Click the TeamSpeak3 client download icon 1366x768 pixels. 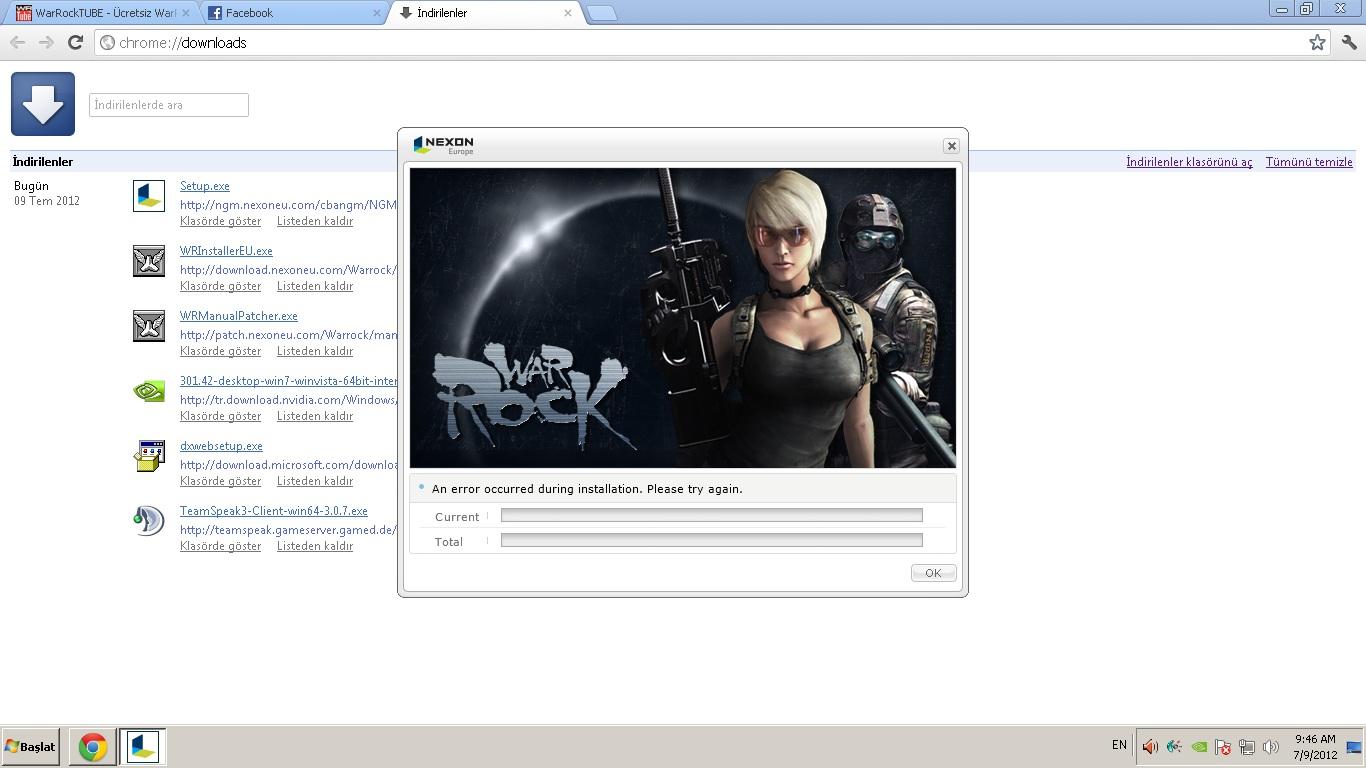pos(149,521)
